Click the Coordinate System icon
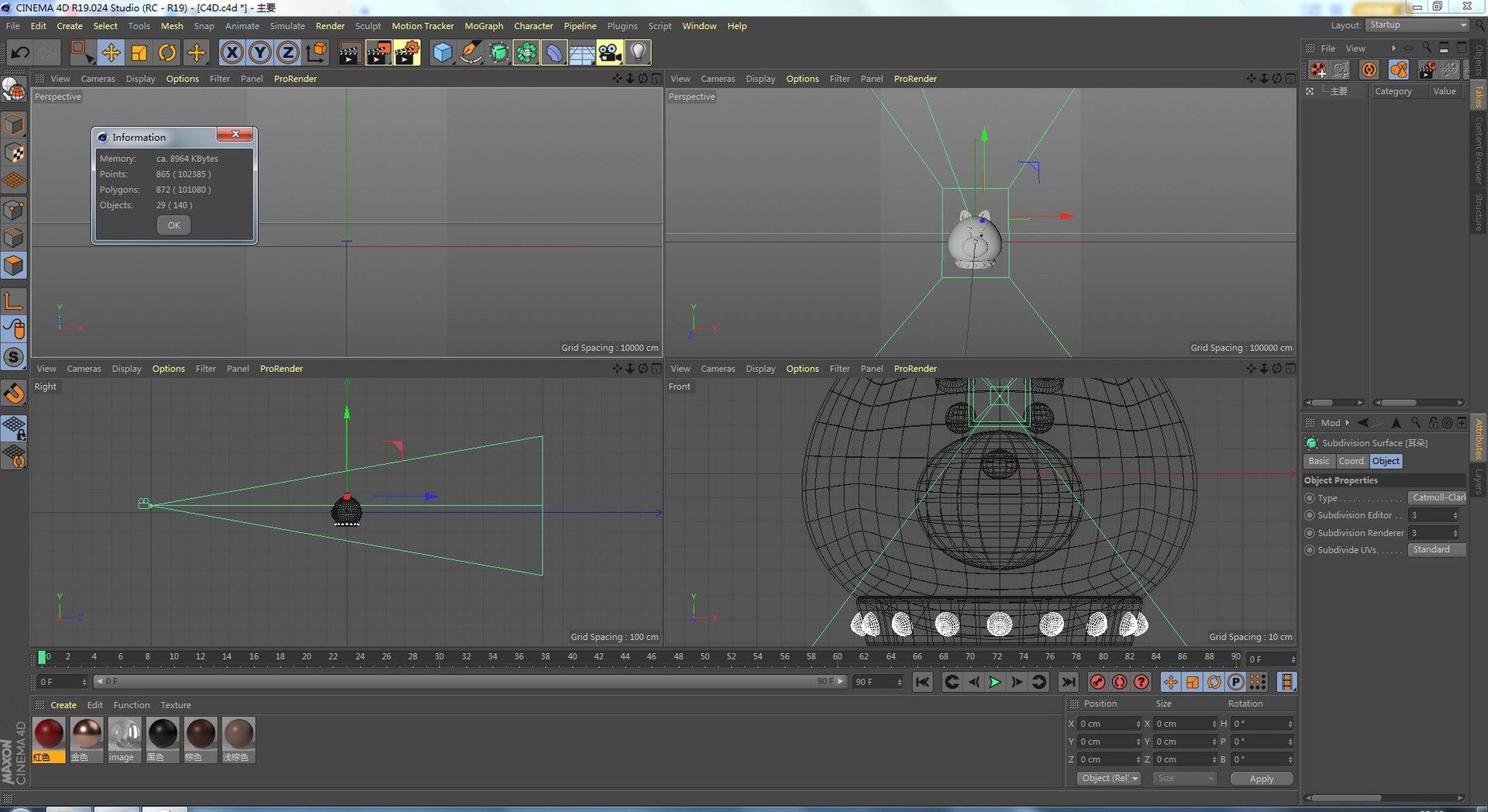 point(316,53)
